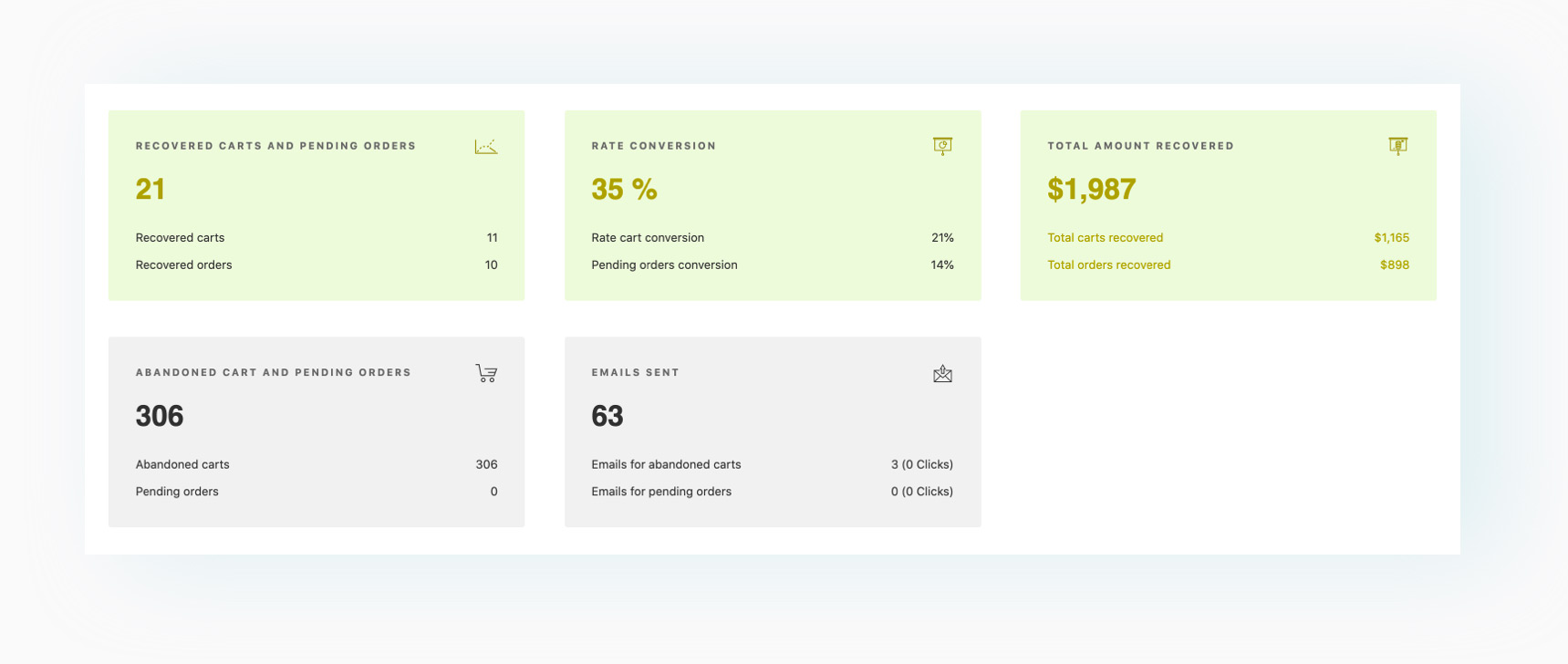
Task: Click the $1,987 total amount figure
Action: click(1091, 189)
